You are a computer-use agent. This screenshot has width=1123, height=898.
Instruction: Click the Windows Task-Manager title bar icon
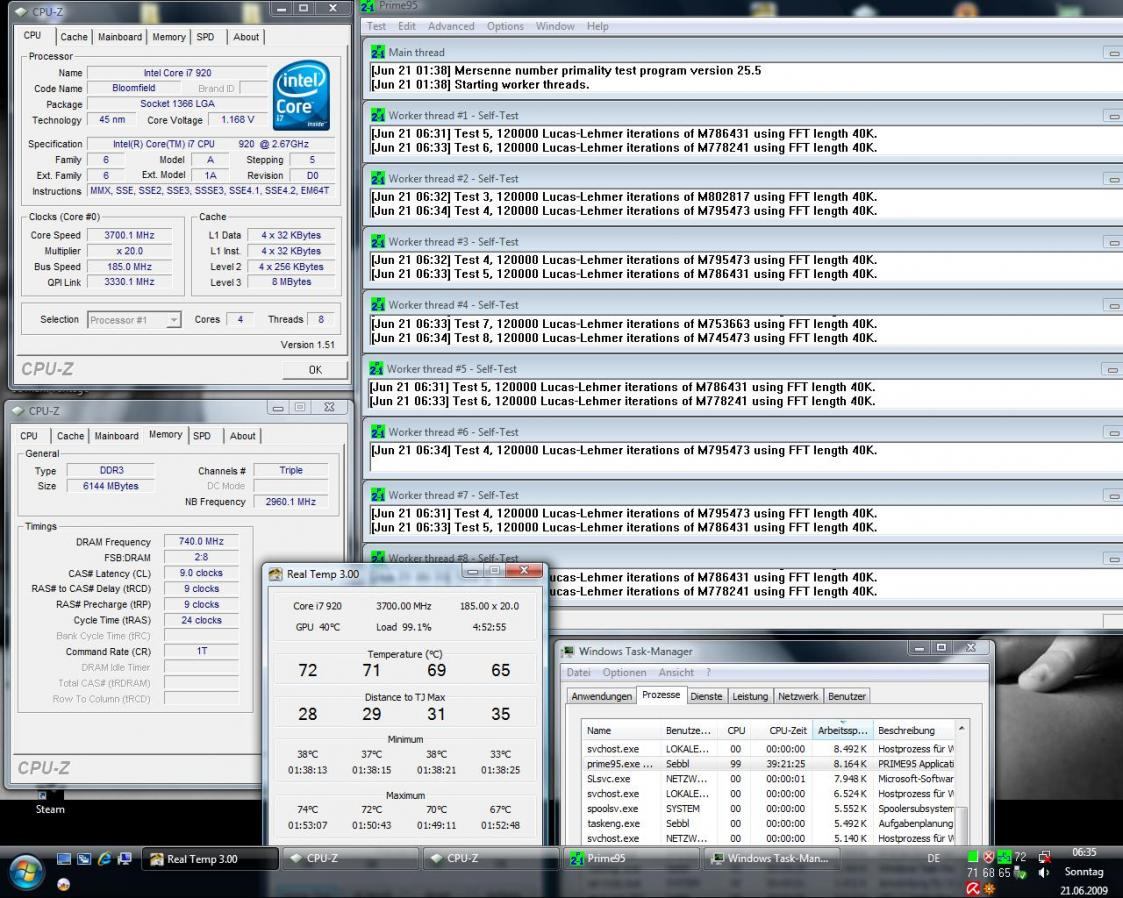[568, 651]
